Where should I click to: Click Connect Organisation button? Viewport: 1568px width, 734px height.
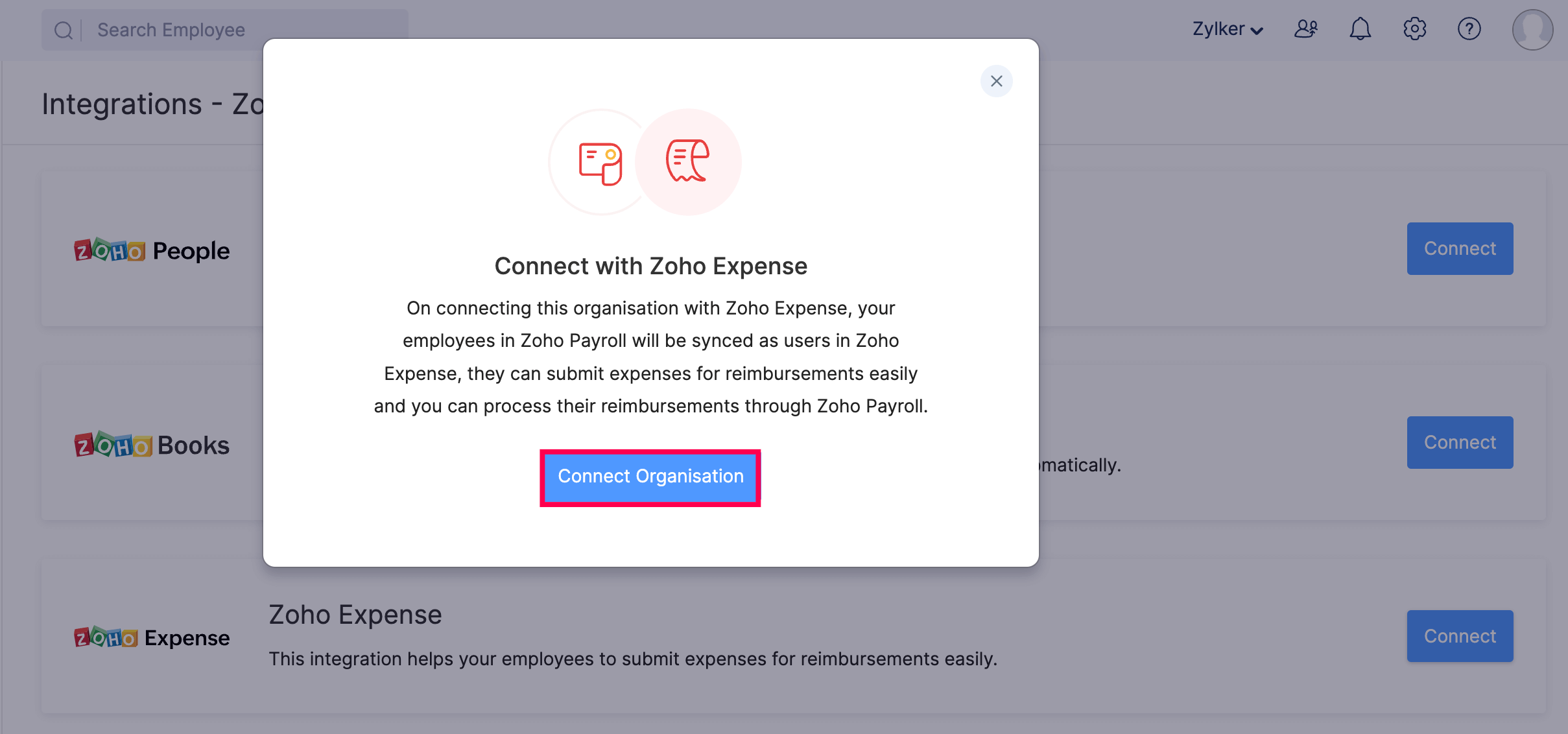pos(651,476)
